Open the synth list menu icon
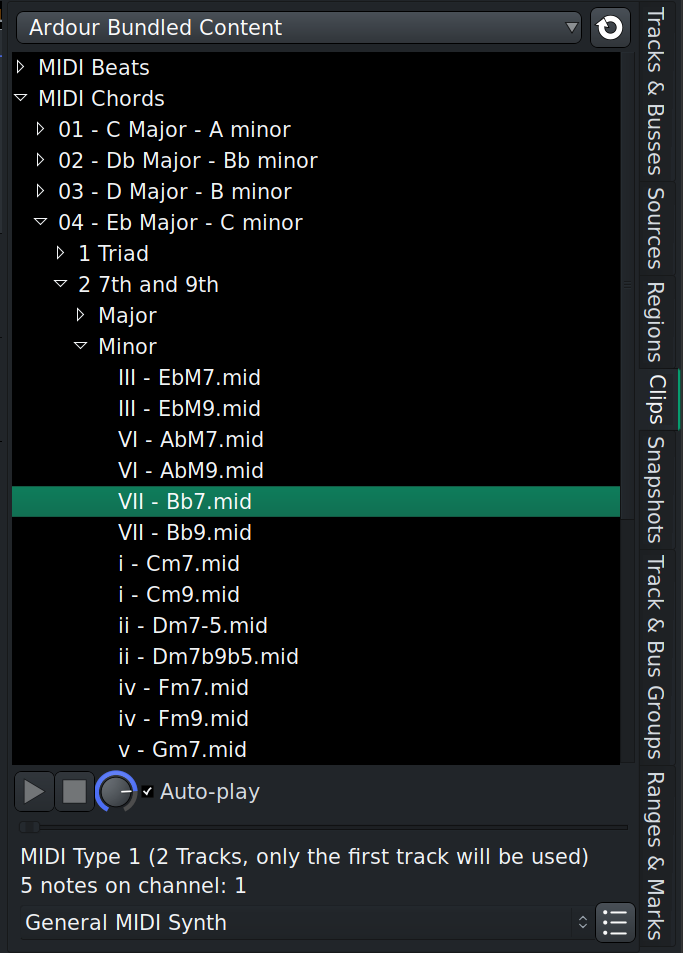The height and width of the screenshot is (953, 683). pyautogui.click(x=615, y=923)
